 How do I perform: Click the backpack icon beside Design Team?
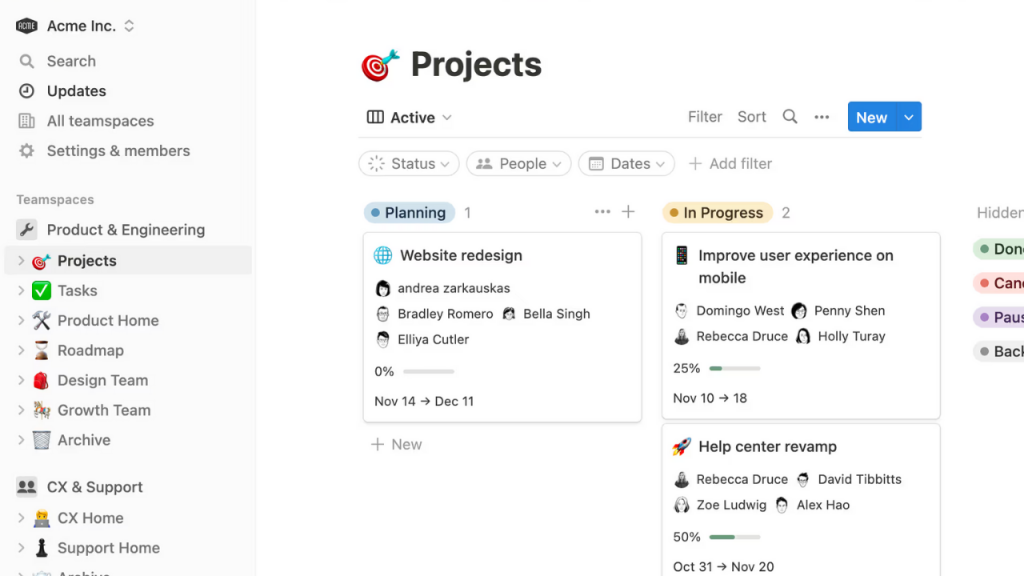(x=41, y=380)
